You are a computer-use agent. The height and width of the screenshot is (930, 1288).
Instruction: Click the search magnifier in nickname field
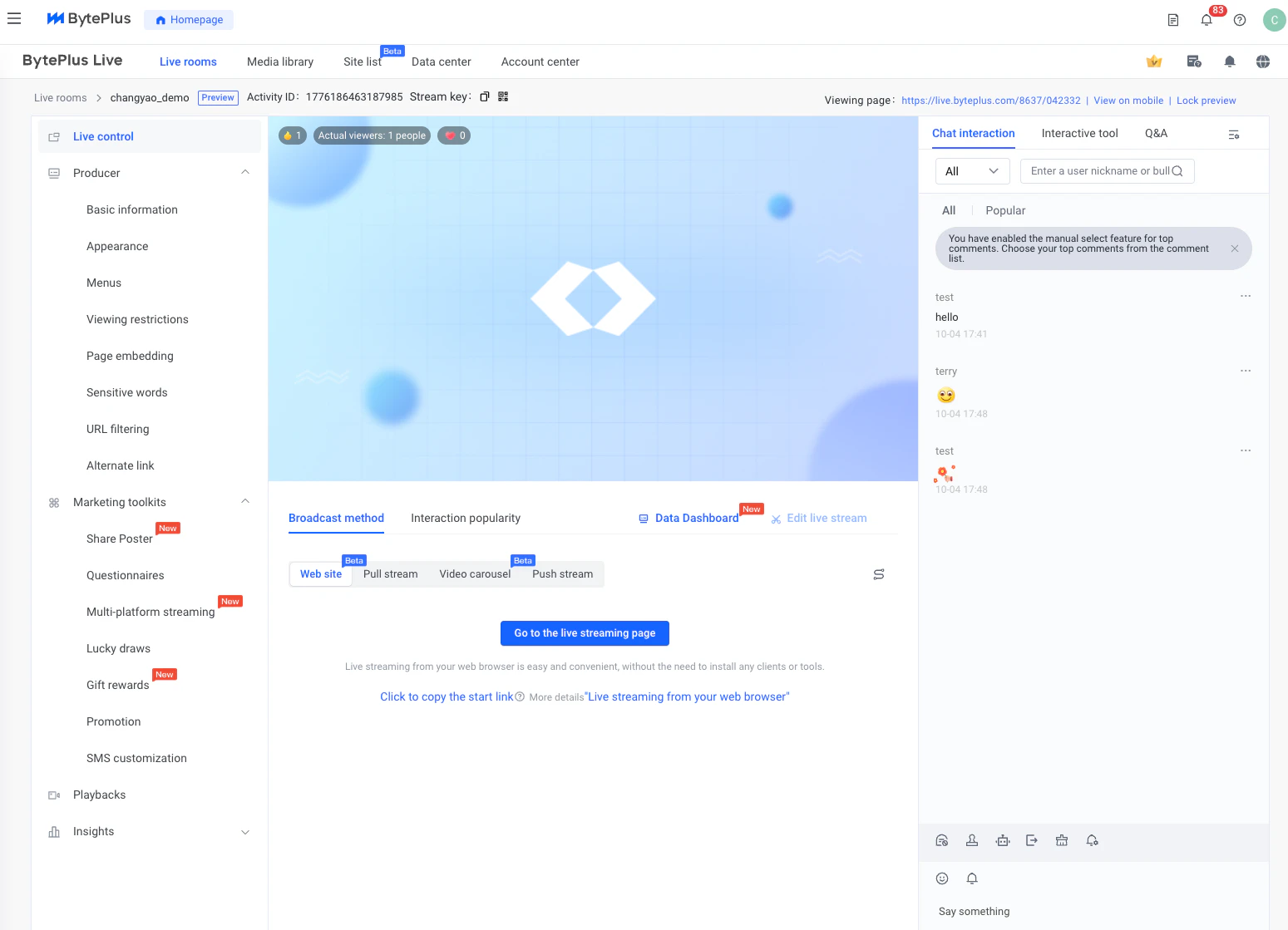coord(1177,171)
